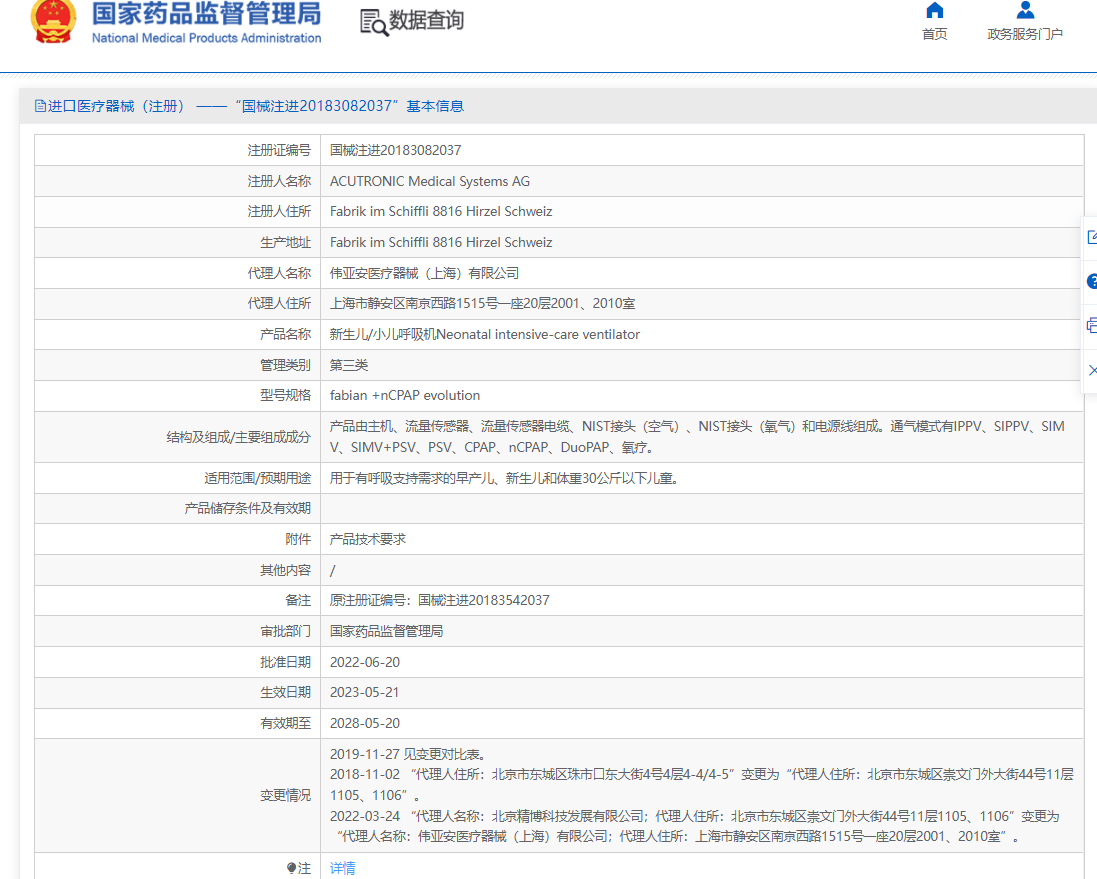Click the 注册人名称 row showing ACUTRONIC Medical Systems AG
Image resolution: width=1097 pixels, height=879 pixels.
tap(430, 181)
